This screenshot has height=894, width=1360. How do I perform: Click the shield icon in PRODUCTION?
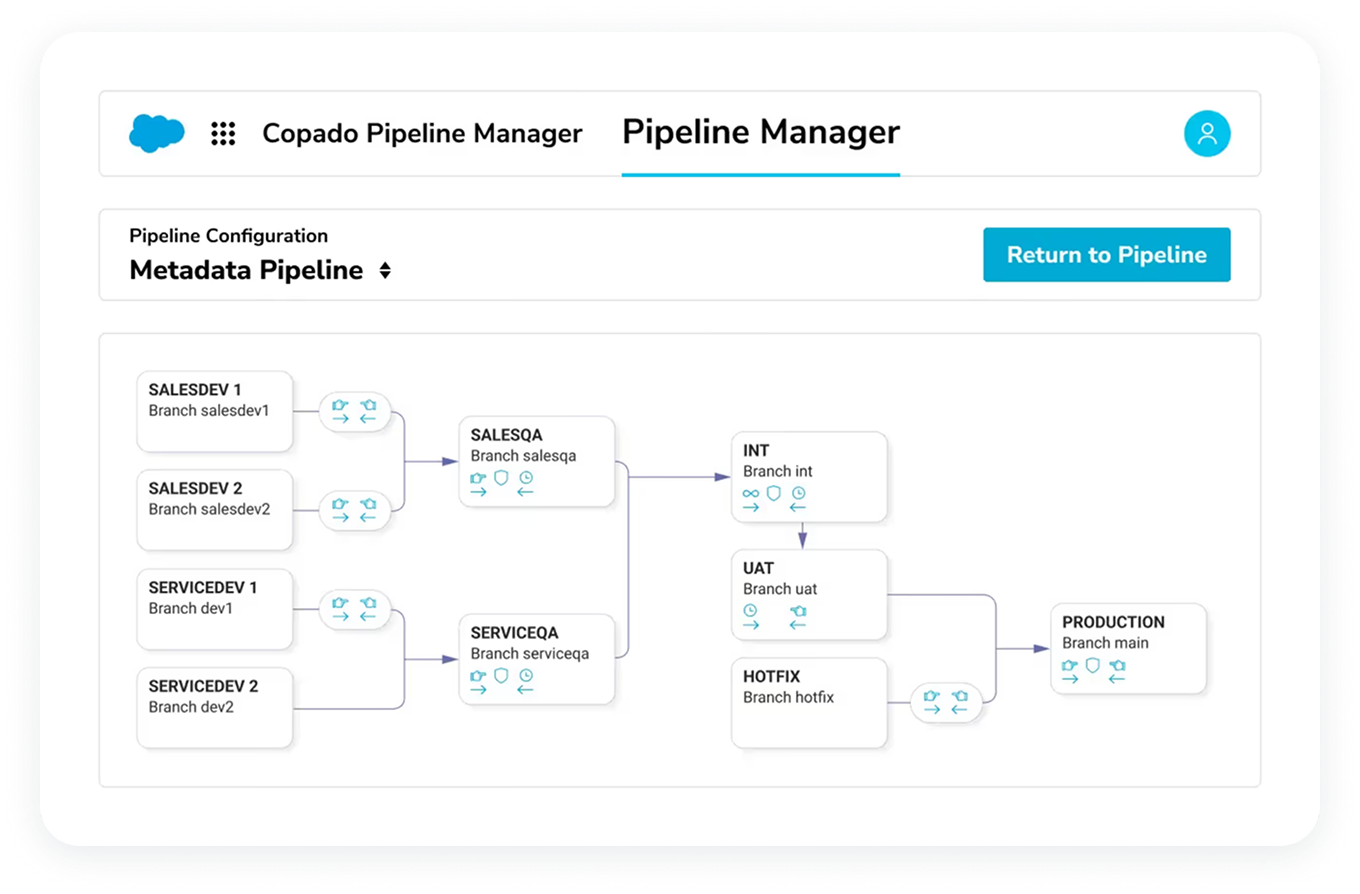1093,665
